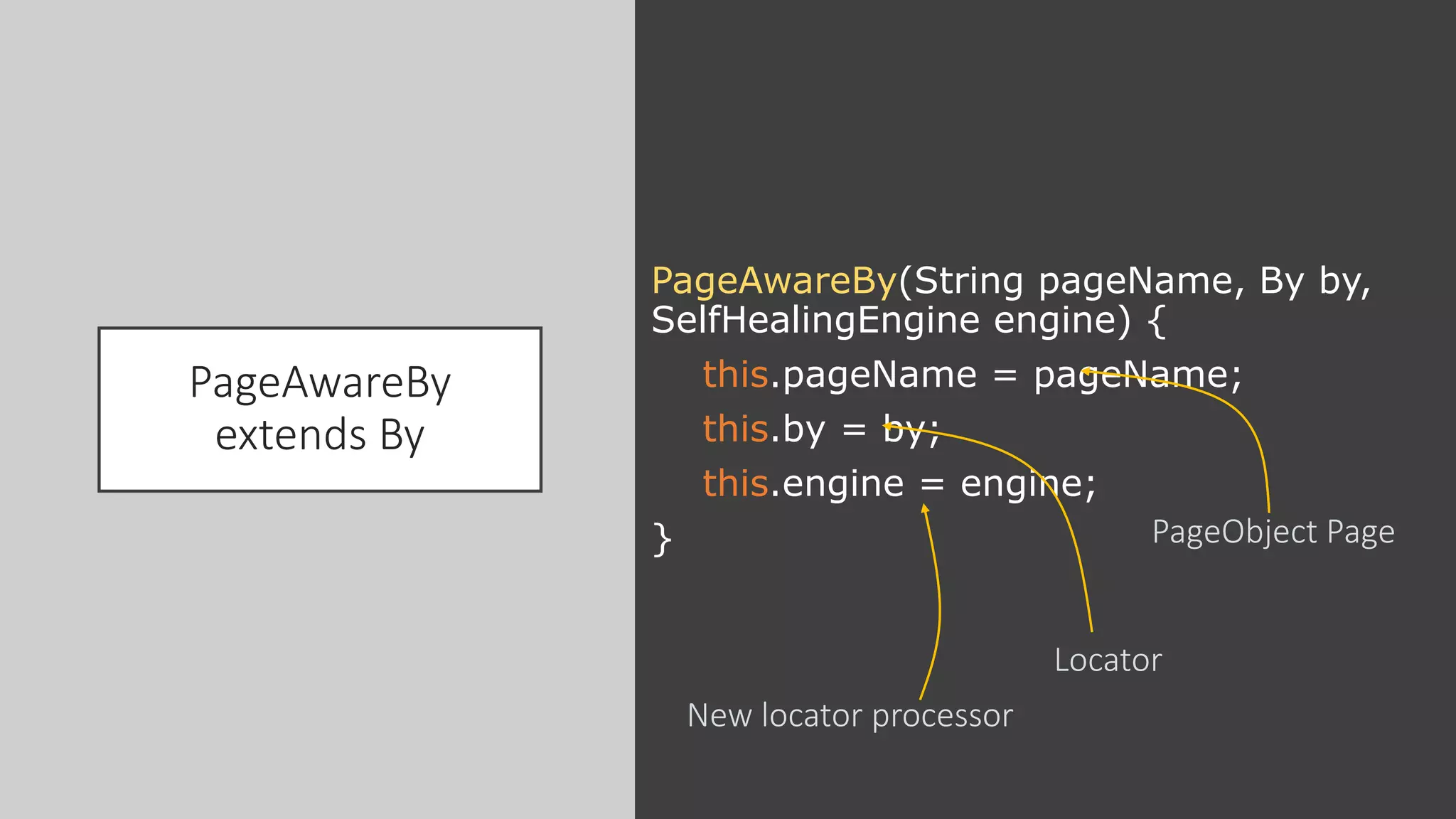Click the 'PageAwareBy' constructor name in yellow

pyautogui.click(x=774, y=281)
